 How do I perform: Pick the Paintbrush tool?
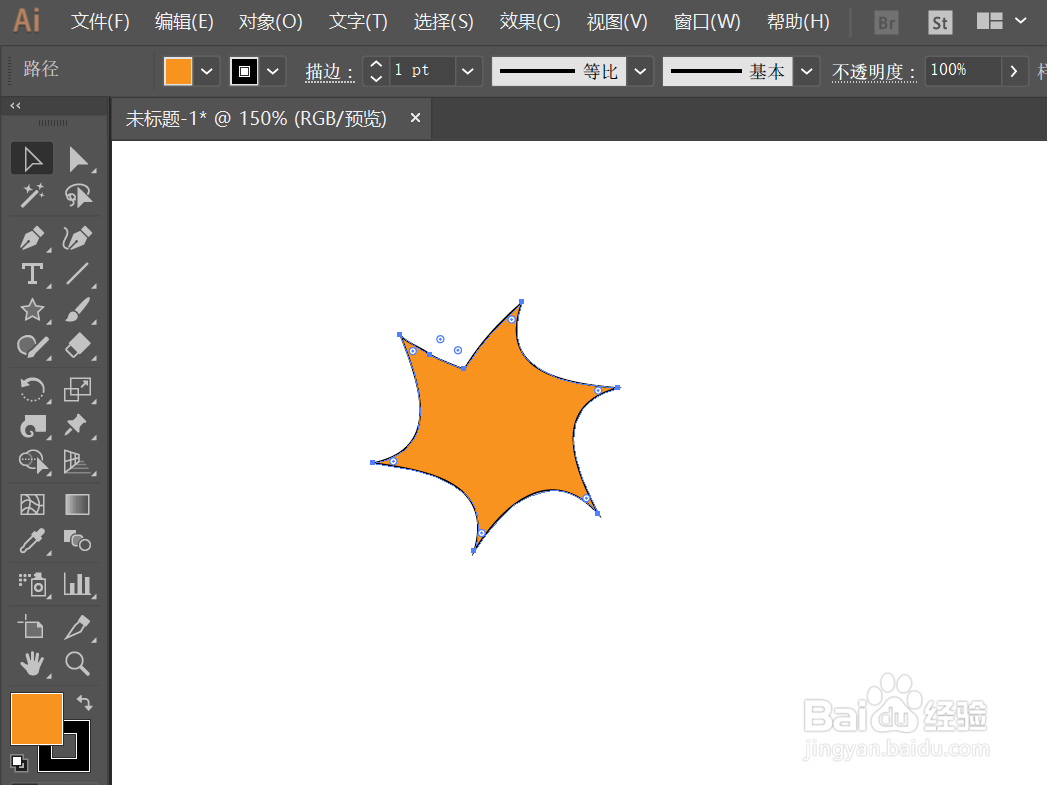pos(78,309)
